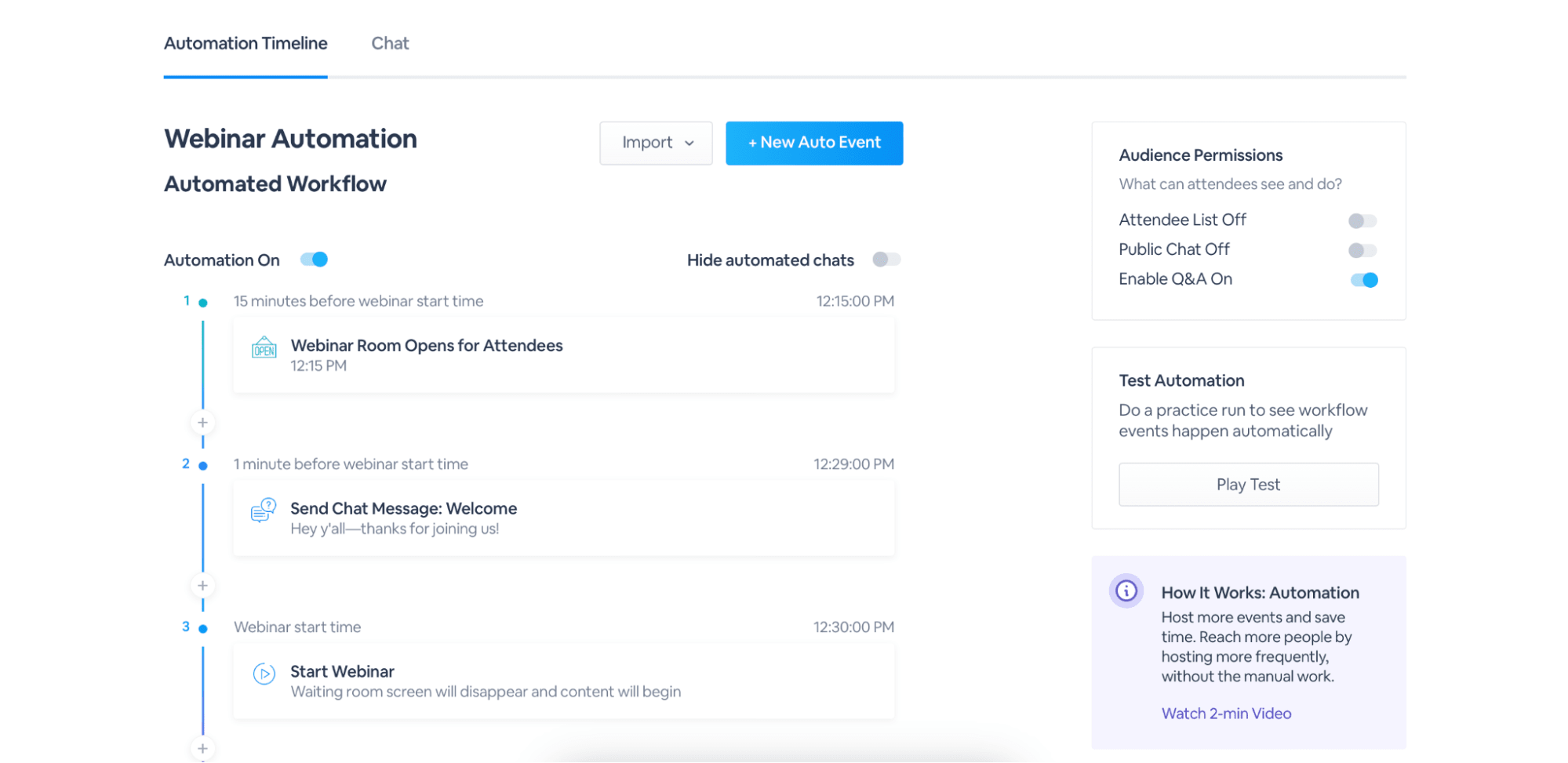
Task: Click the info icon next to How It Works
Action: click(1126, 591)
